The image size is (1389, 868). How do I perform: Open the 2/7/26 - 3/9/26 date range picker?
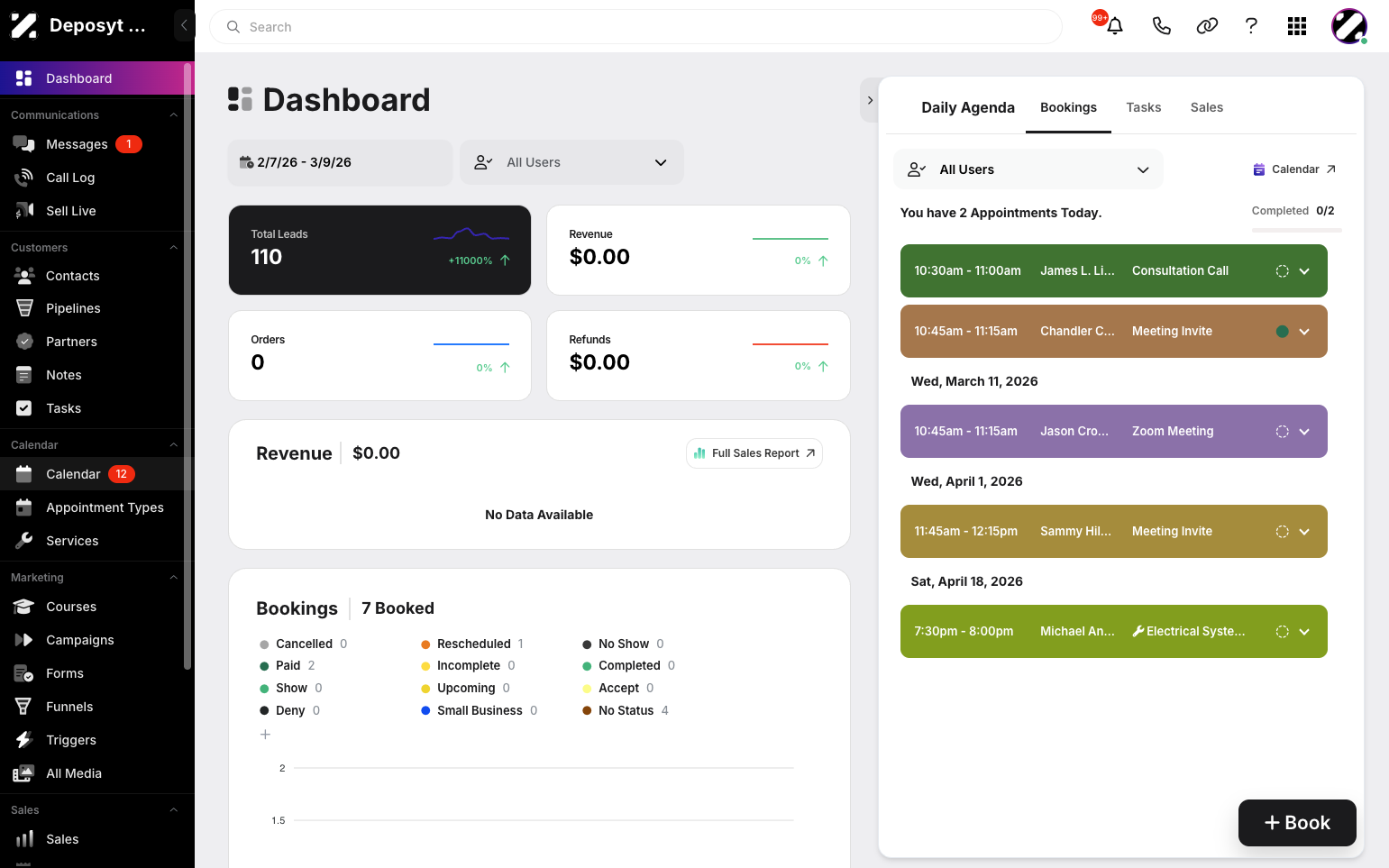(x=340, y=162)
